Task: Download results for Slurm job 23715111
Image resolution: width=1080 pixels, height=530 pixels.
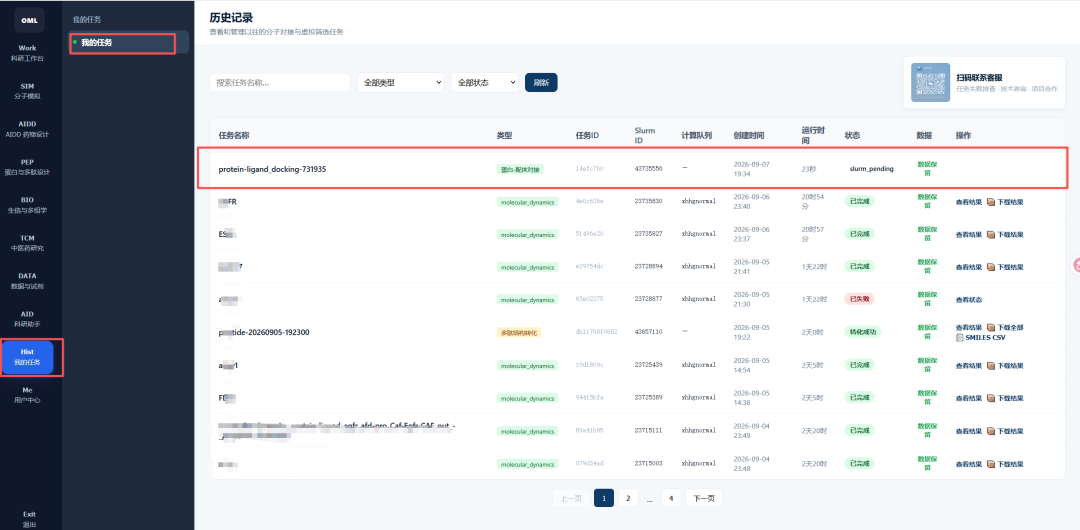Action: (x=1005, y=431)
